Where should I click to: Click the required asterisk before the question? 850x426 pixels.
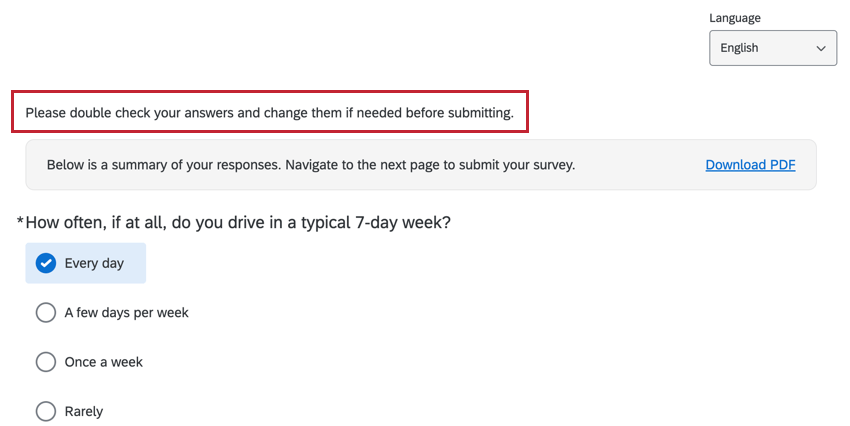point(20,222)
